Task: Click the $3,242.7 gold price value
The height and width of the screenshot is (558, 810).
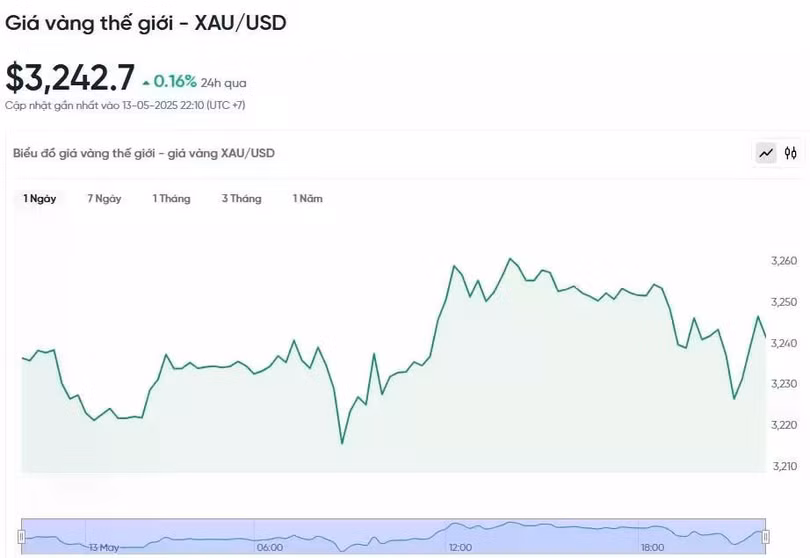Action: click(69, 78)
